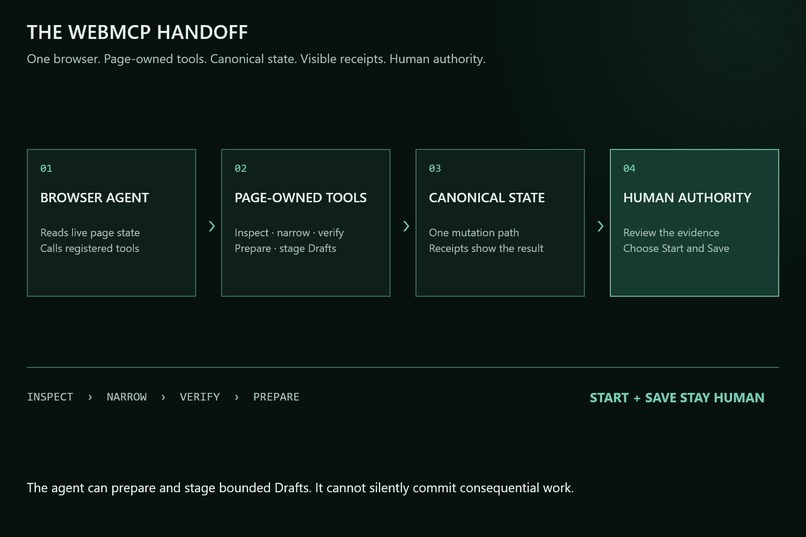The image size is (806, 537).
Task: Select the 02 Page-Owned Tools card
Action: coord(306,223)
